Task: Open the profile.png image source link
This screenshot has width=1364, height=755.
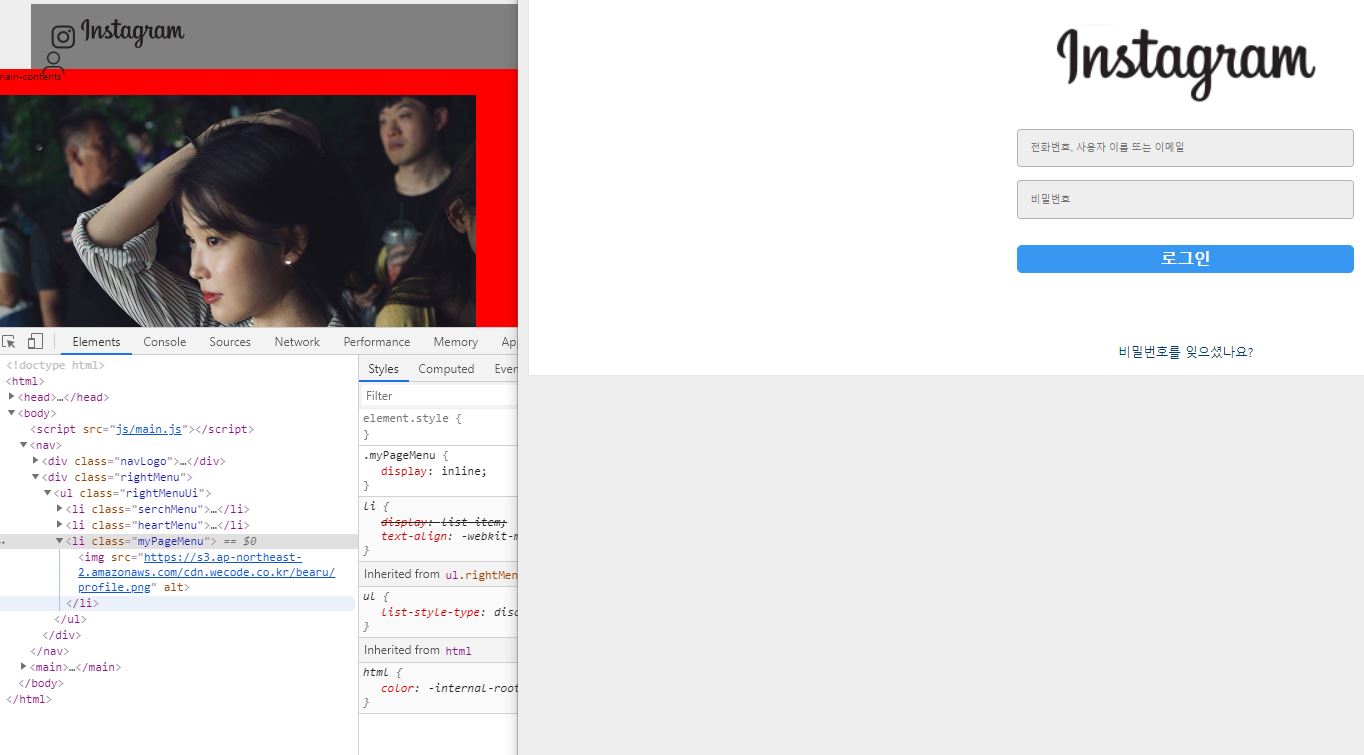Action: coord(206,573)
